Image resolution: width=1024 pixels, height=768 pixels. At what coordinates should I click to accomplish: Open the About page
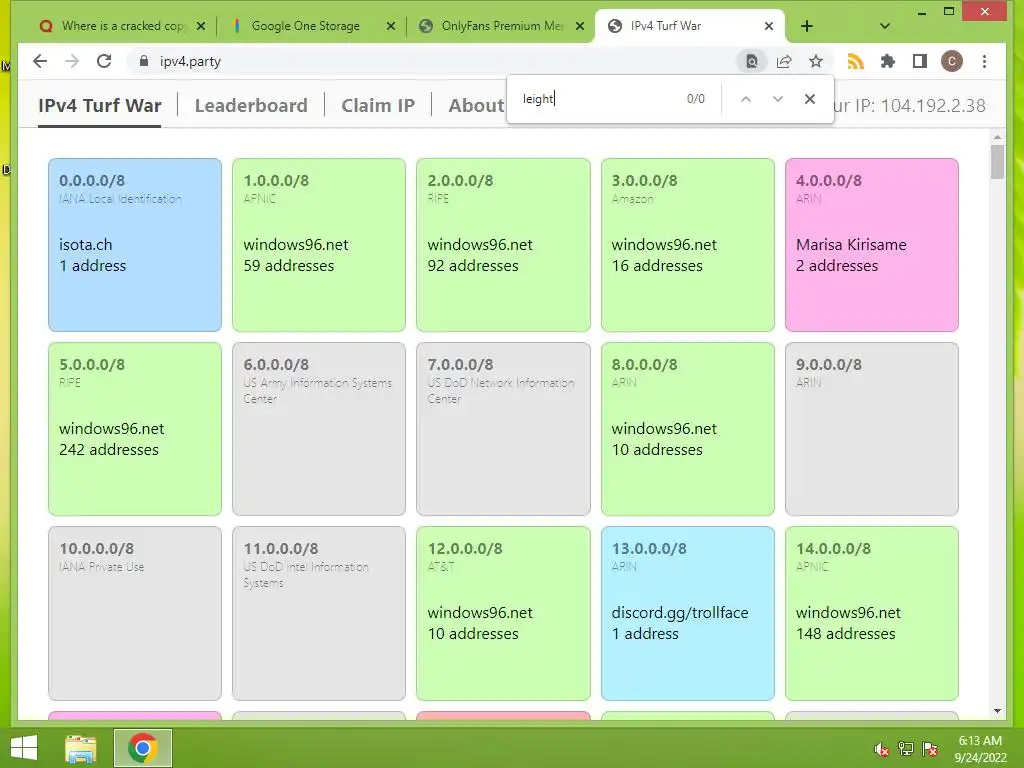click(x=476, y=105)
